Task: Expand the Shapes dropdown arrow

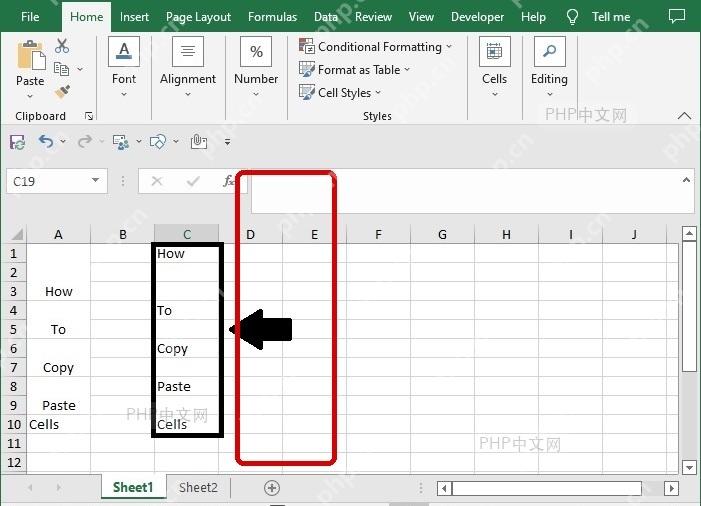Action: [176, 141]
